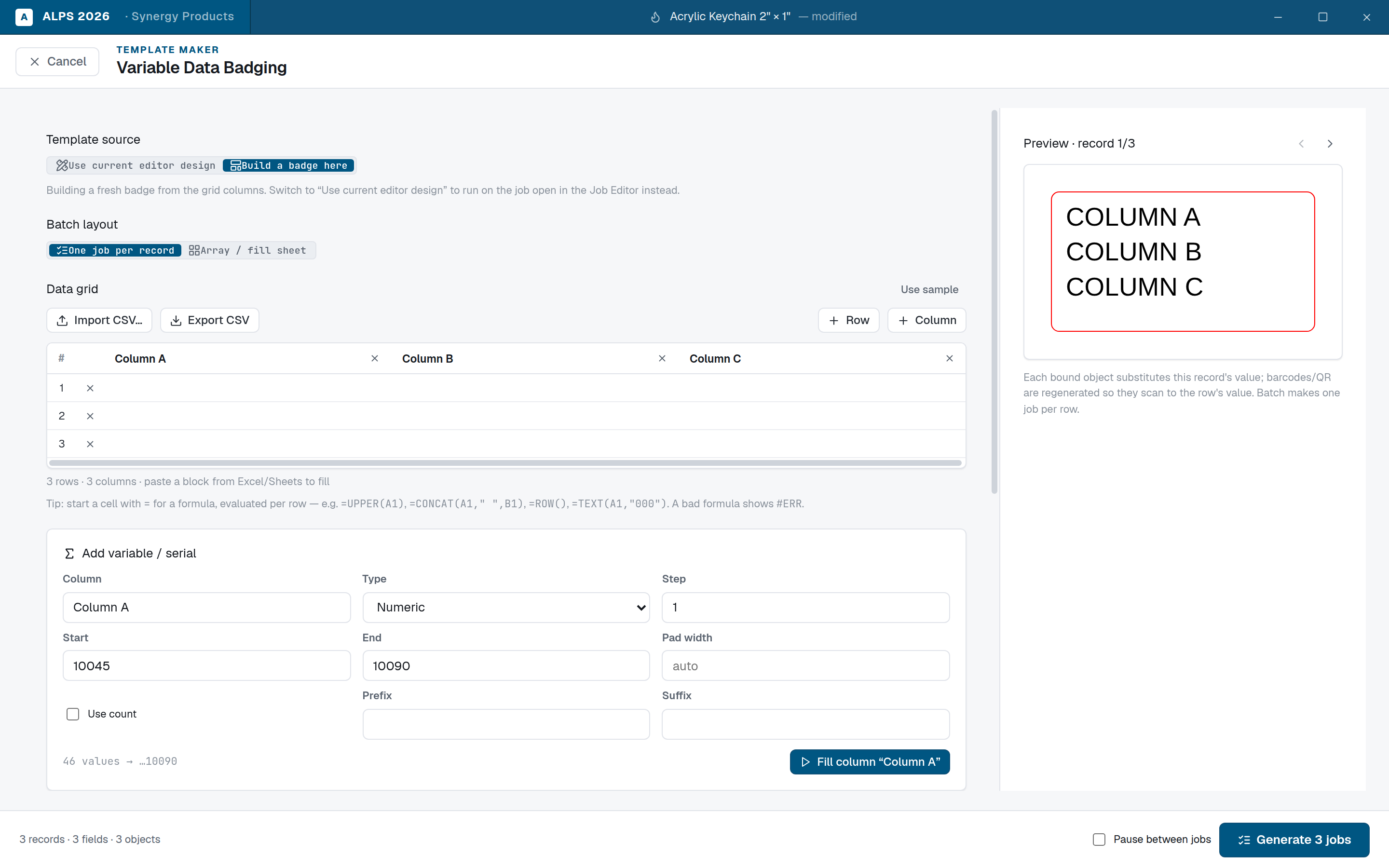
Task: Click the main panel vertical scrollbar
Action: 994,302
